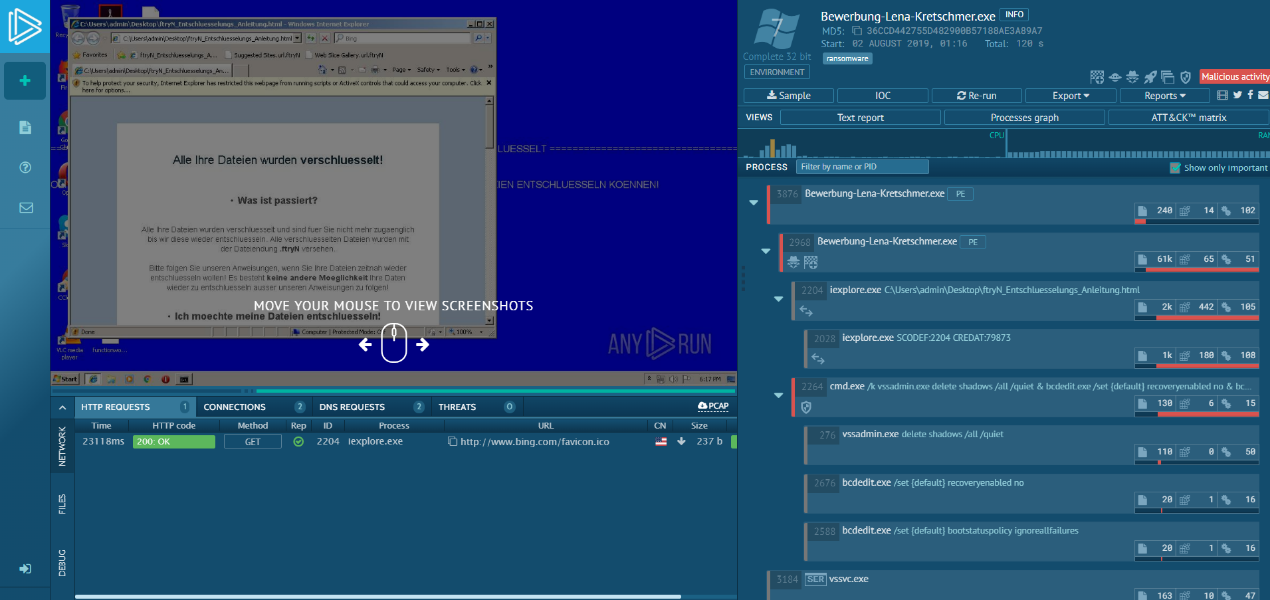Collapse process tree under PID 3876
Image resolution: width=1270 pixels, height=600 pixels.
[754, 202]
